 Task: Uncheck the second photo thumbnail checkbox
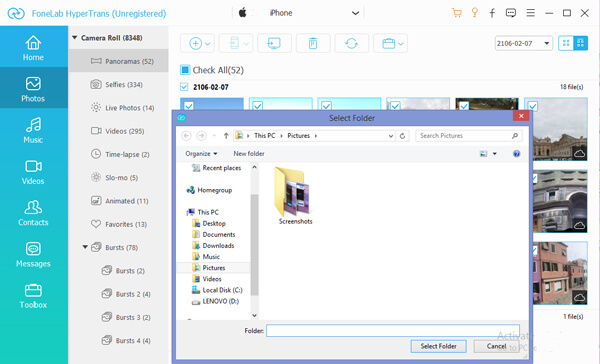pos(258,105)
